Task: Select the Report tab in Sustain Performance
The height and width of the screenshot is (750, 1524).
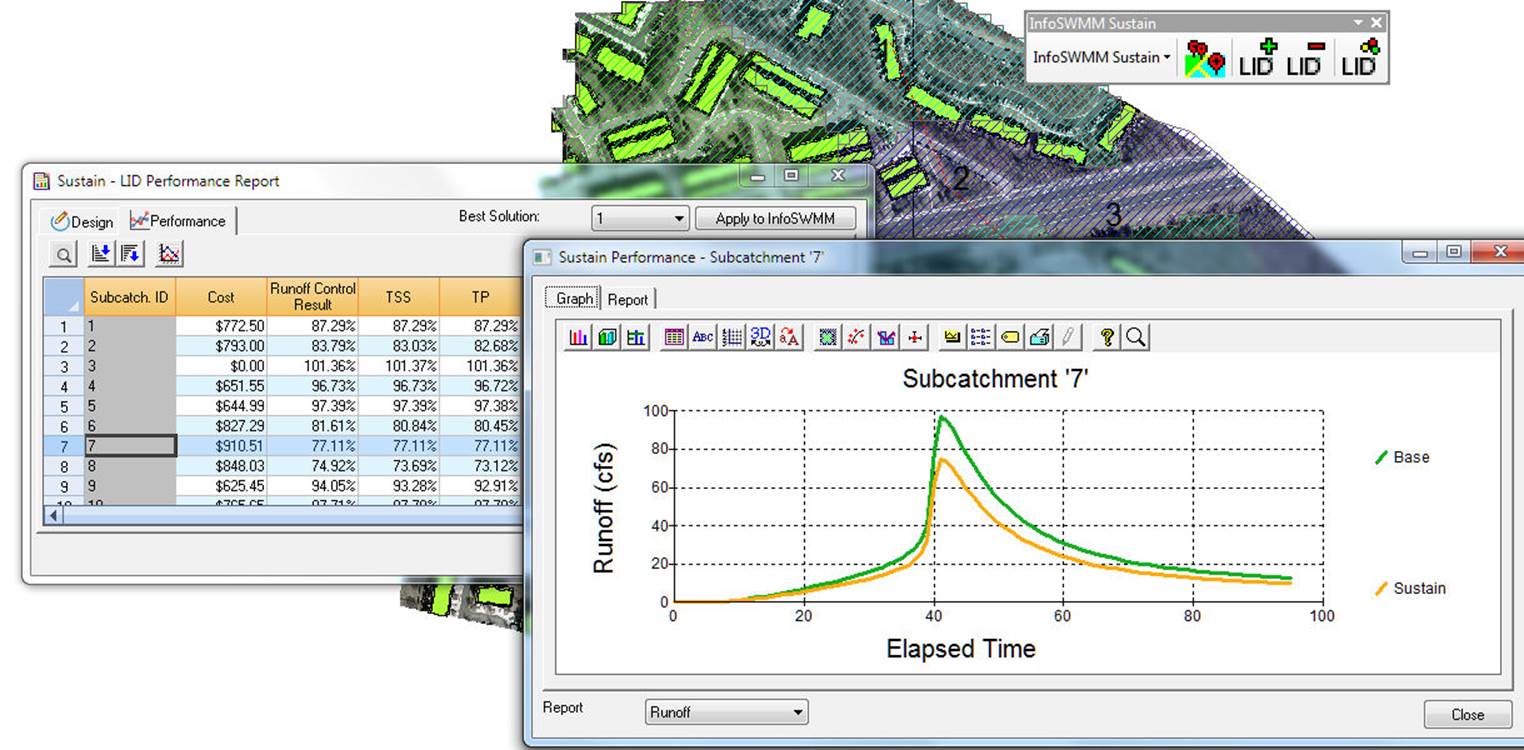Action: [x=629, y=297]
